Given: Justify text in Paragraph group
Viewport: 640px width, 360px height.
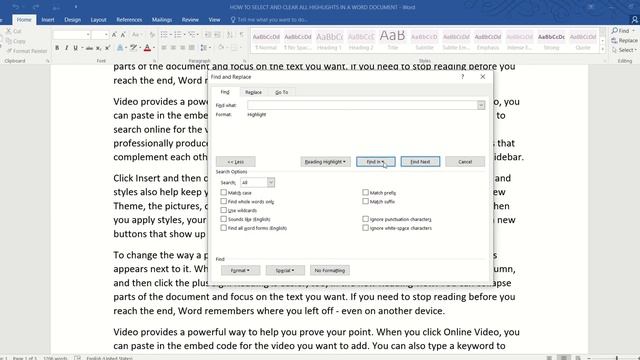Looking at the screenshot, I should click(191, 48).
